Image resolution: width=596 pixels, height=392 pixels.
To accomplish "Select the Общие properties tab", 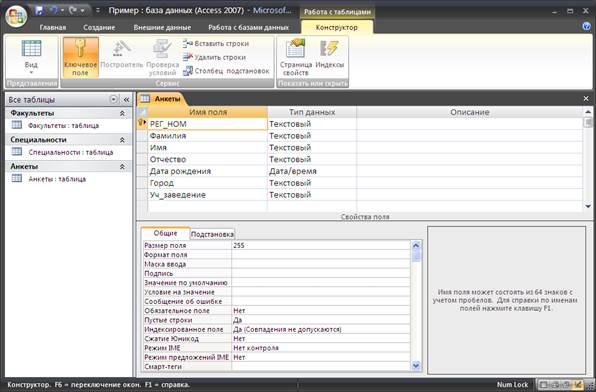I will tap(165, 233).
